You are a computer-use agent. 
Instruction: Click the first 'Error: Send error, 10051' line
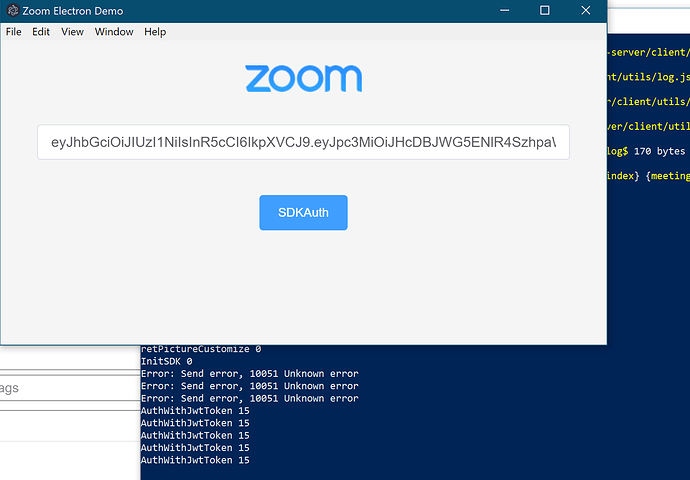click(x=250, y=374)
